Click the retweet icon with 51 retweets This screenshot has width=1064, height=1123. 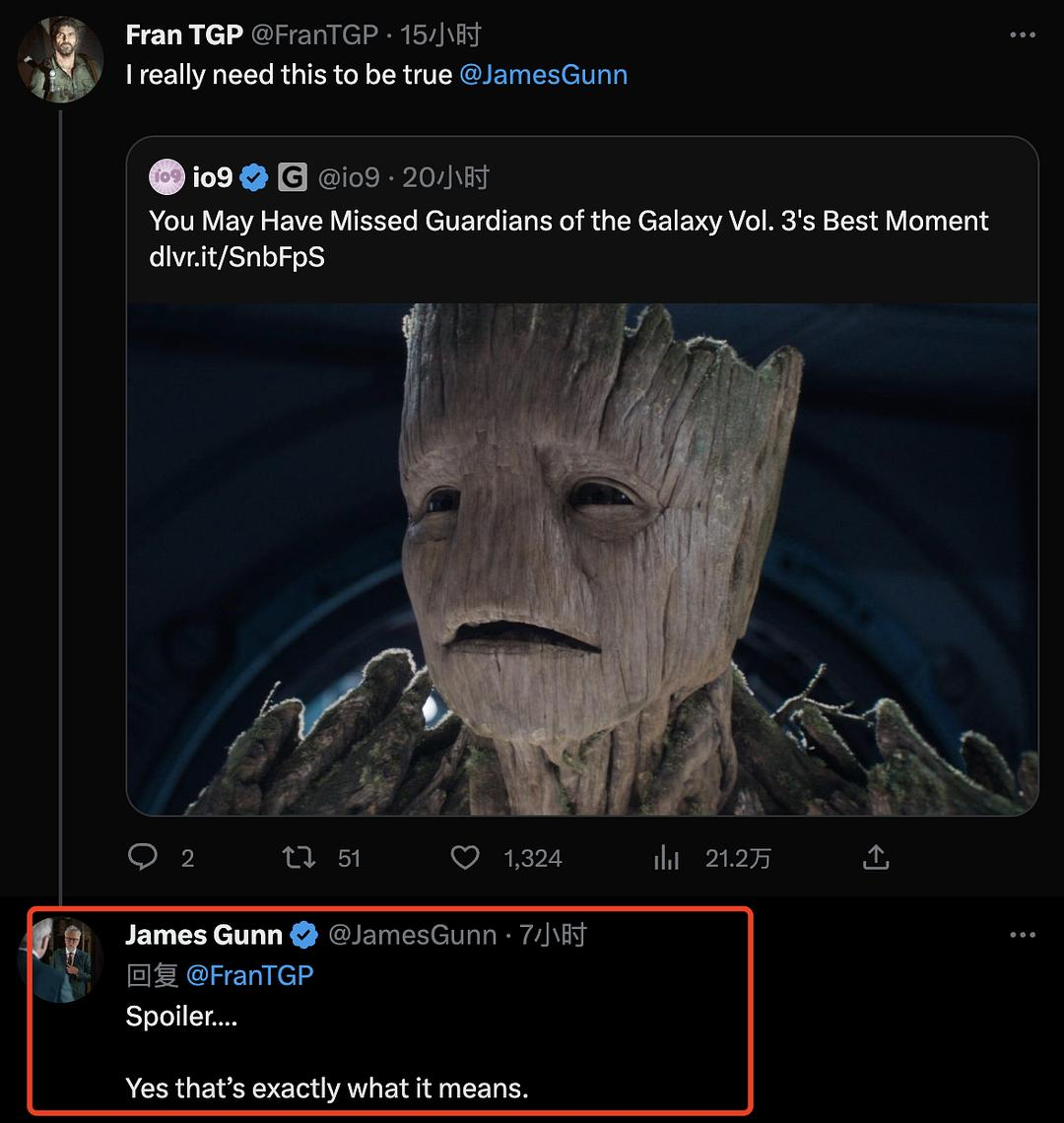299,857
